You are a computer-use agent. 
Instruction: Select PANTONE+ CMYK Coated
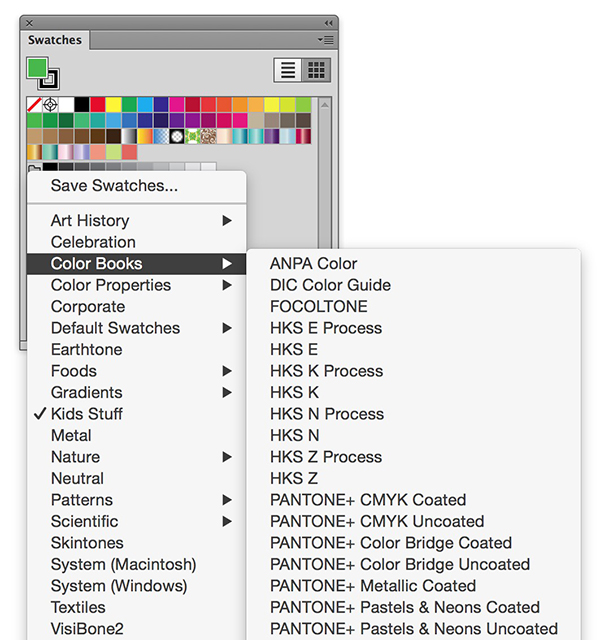point(413,500)
